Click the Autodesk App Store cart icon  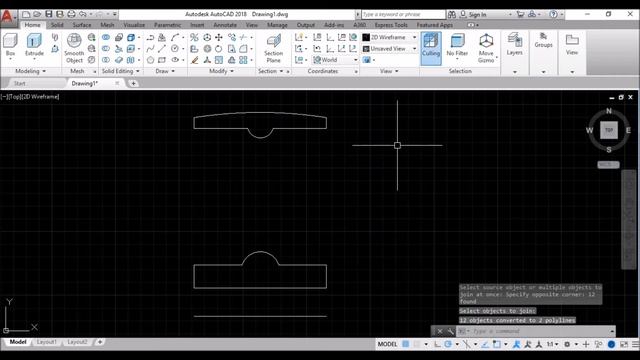[520, 14]
